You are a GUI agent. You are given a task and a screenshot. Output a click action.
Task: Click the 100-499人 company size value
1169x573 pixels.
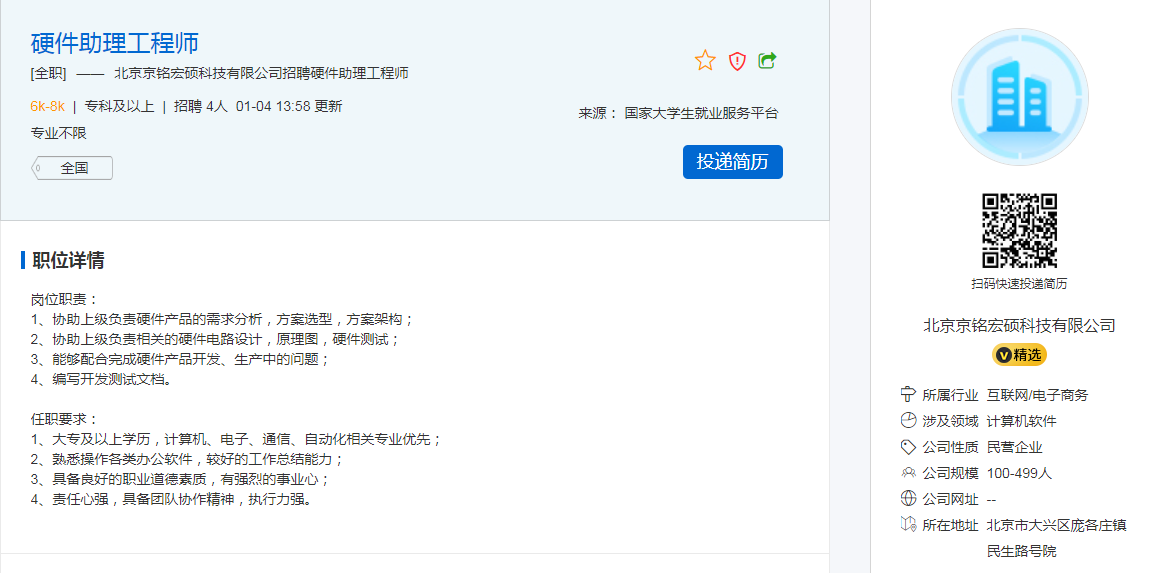[1019, 473]
